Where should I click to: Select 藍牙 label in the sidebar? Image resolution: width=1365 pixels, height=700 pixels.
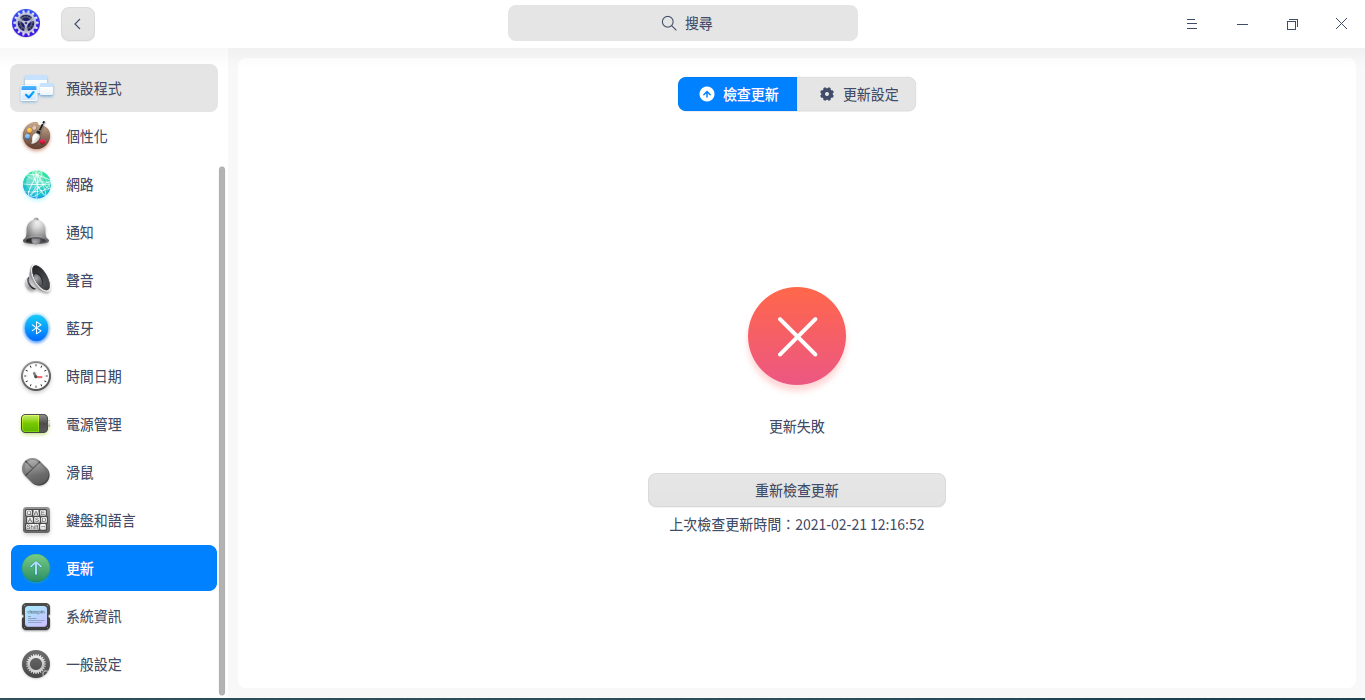click(x=80, y=329)
